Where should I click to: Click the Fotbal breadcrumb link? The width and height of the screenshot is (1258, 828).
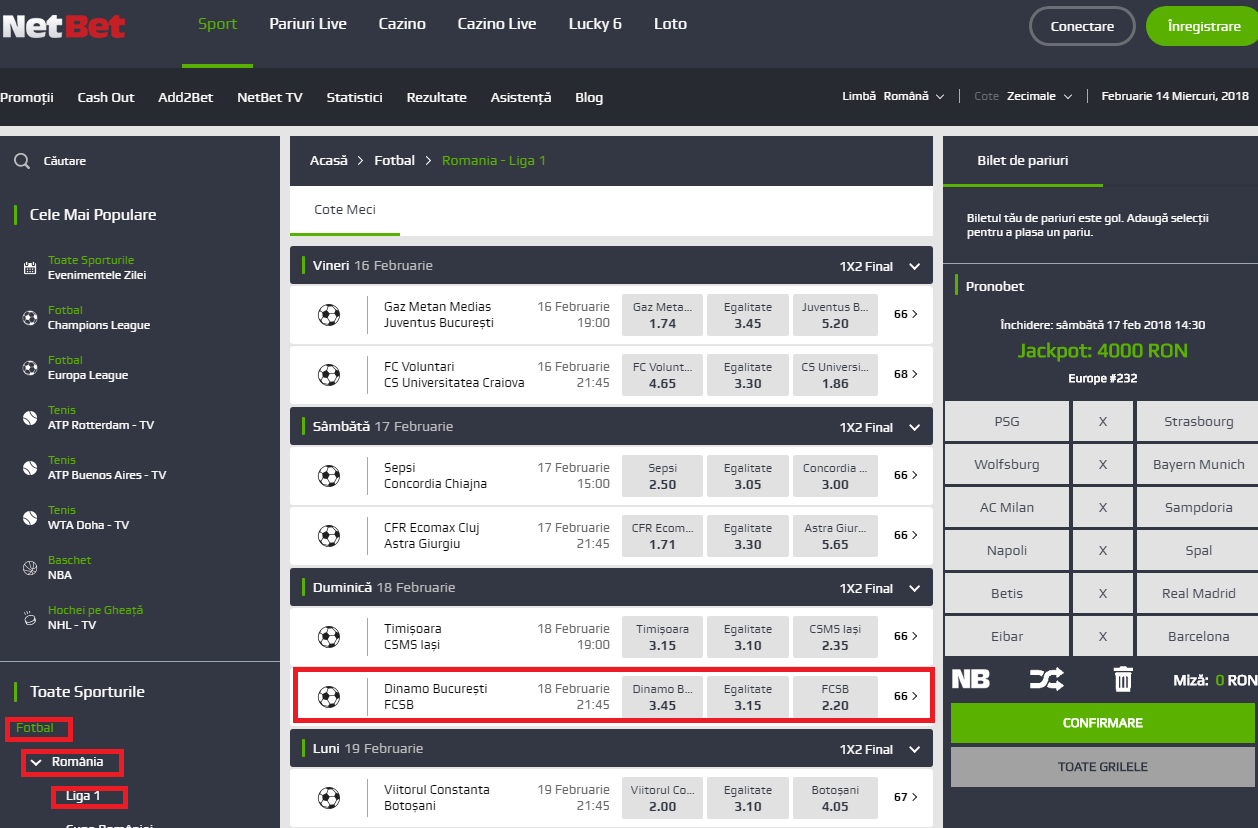[395, 161]
